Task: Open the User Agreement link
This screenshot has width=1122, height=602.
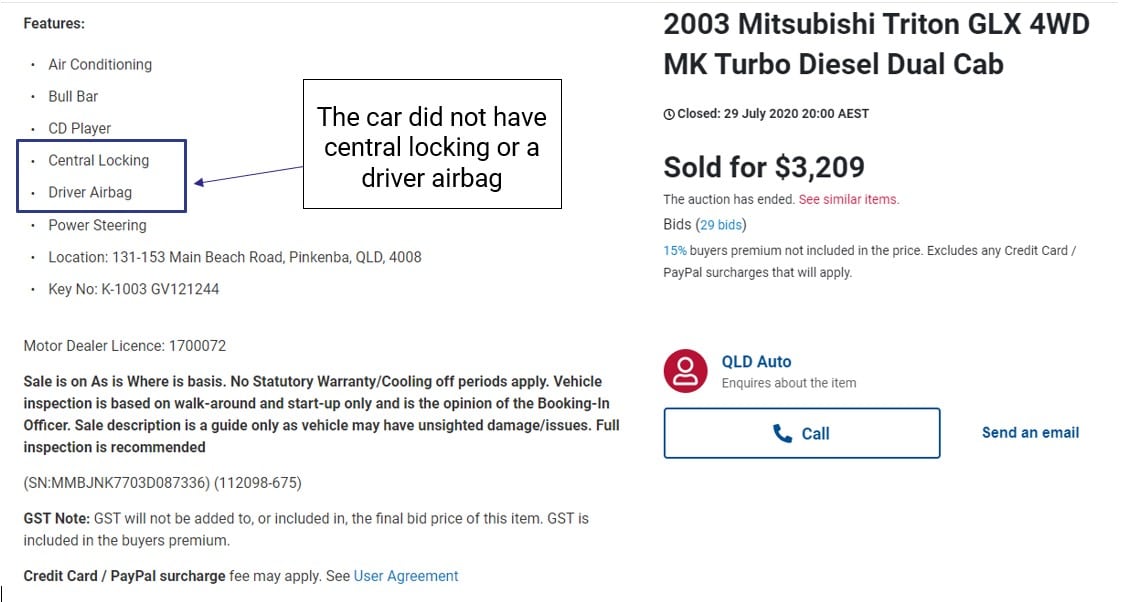Action: click(x=406, y=576)
